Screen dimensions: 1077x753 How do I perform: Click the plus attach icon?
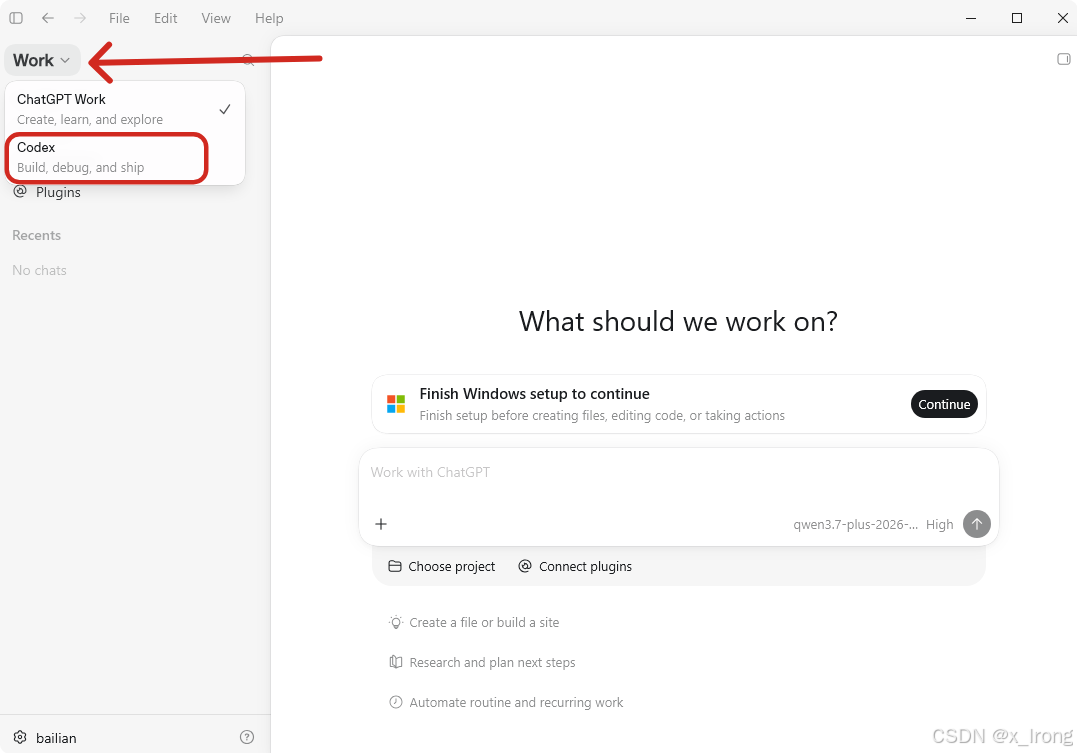(x=381, y=524)
